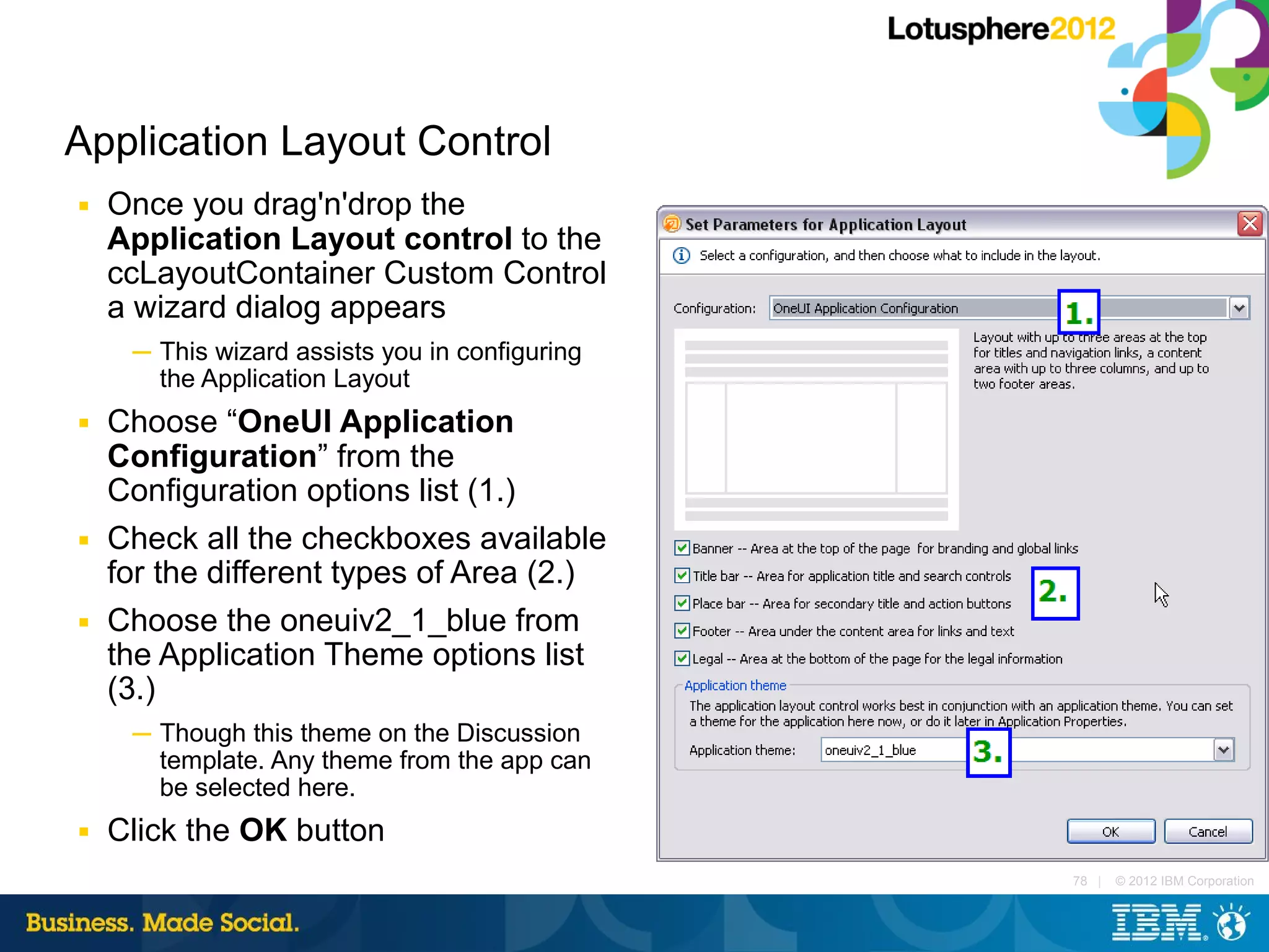Click the layout preview thumbnail

(x=816, y=430)
